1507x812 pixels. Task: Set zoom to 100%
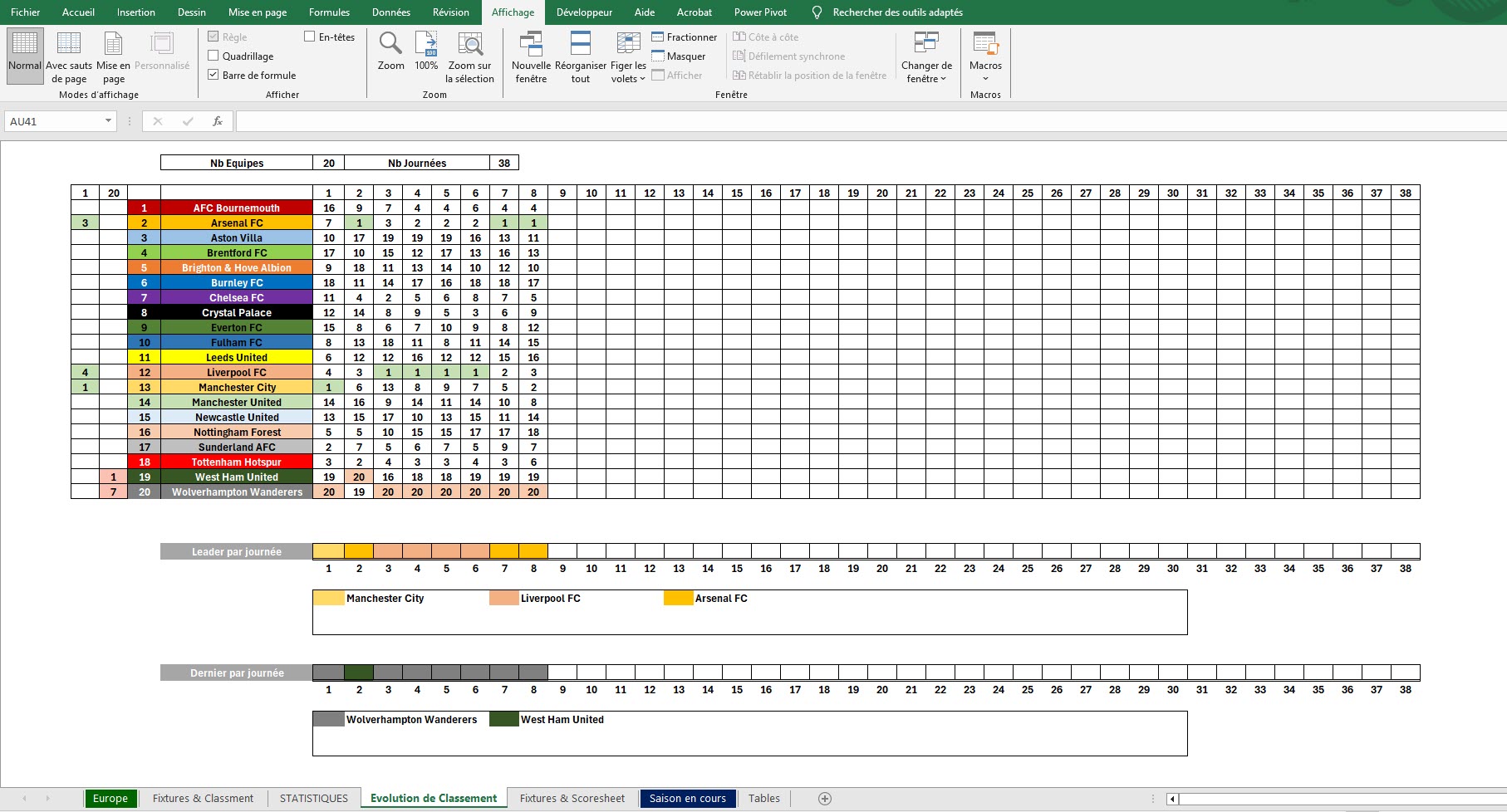tap(426, 51)
